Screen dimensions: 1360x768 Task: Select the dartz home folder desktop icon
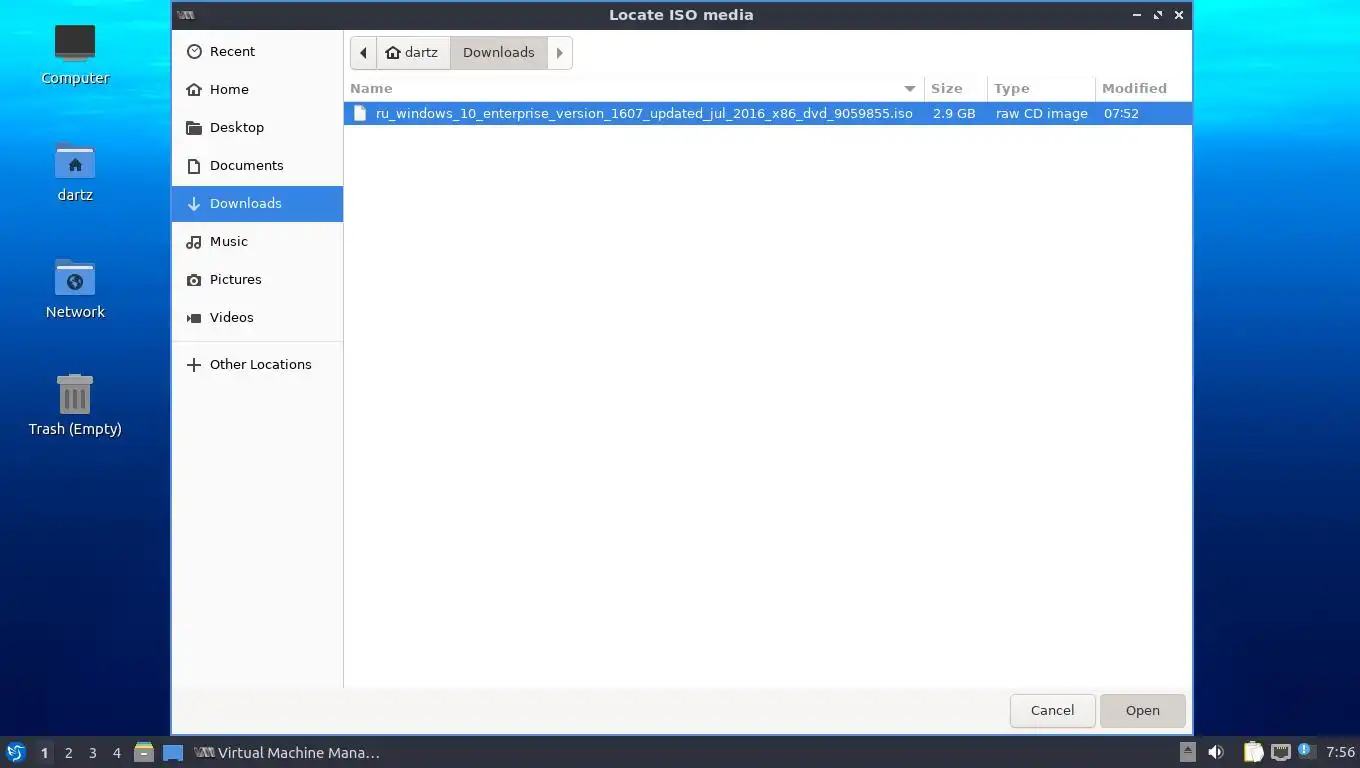click(x=75, y=171)
